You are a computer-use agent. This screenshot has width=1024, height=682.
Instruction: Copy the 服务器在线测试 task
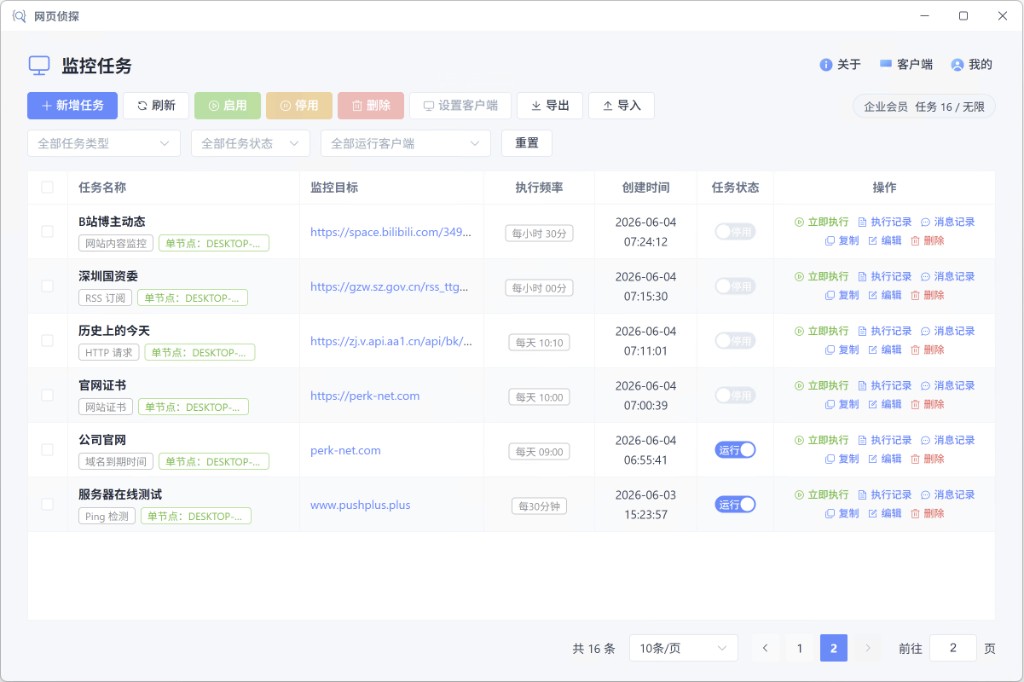842,513
